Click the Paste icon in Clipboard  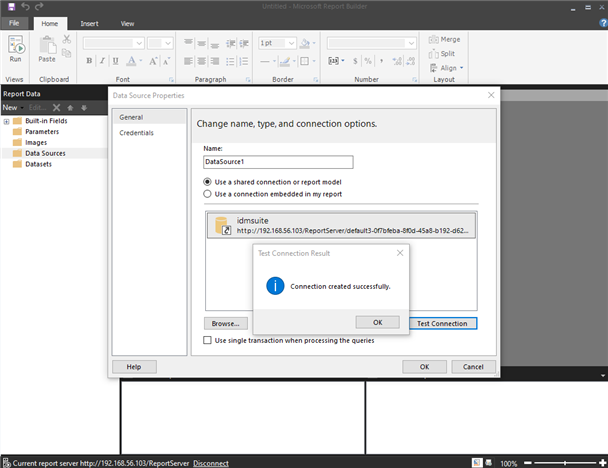pos(47,47)
